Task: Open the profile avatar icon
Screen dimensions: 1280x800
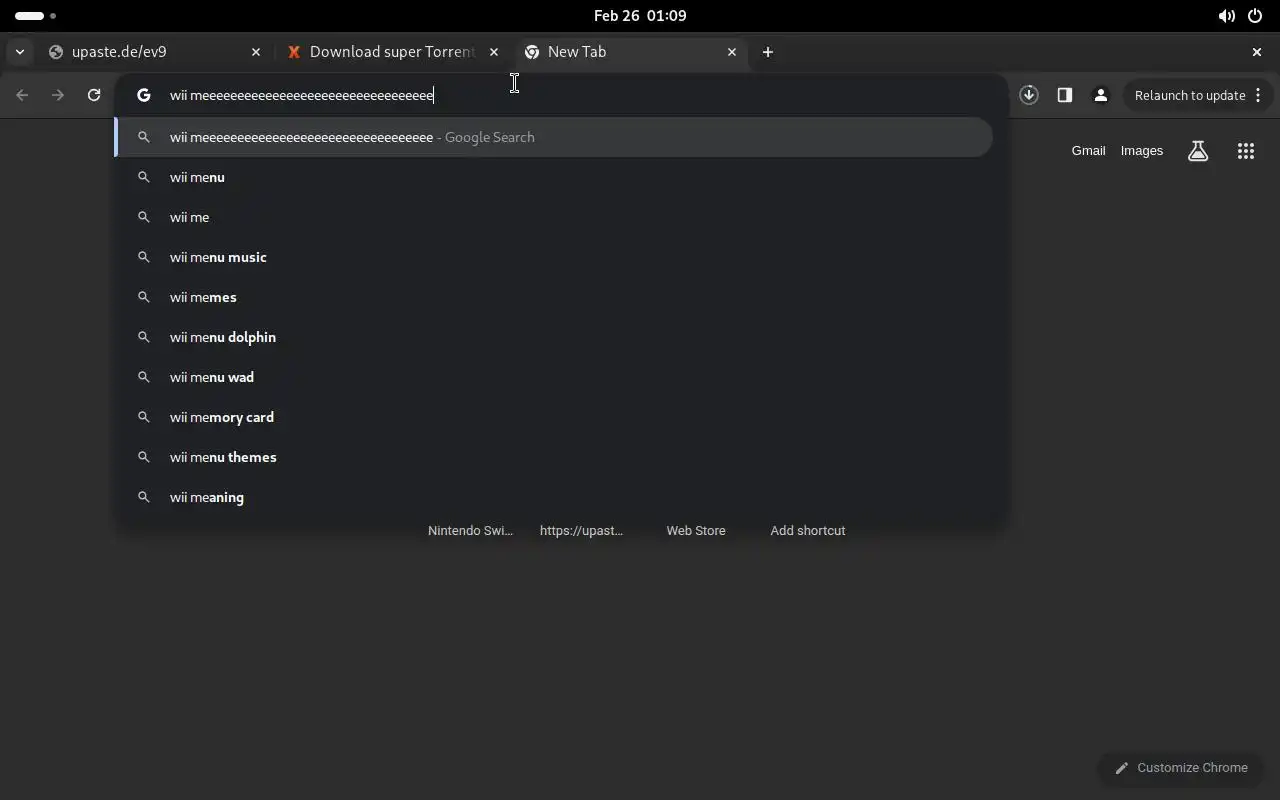Action: tap(1101, 95)
